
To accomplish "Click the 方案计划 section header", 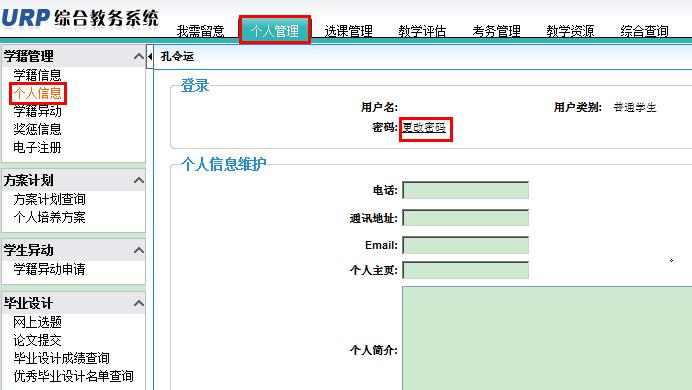I will pyautogui.click(x=73, y=180).
